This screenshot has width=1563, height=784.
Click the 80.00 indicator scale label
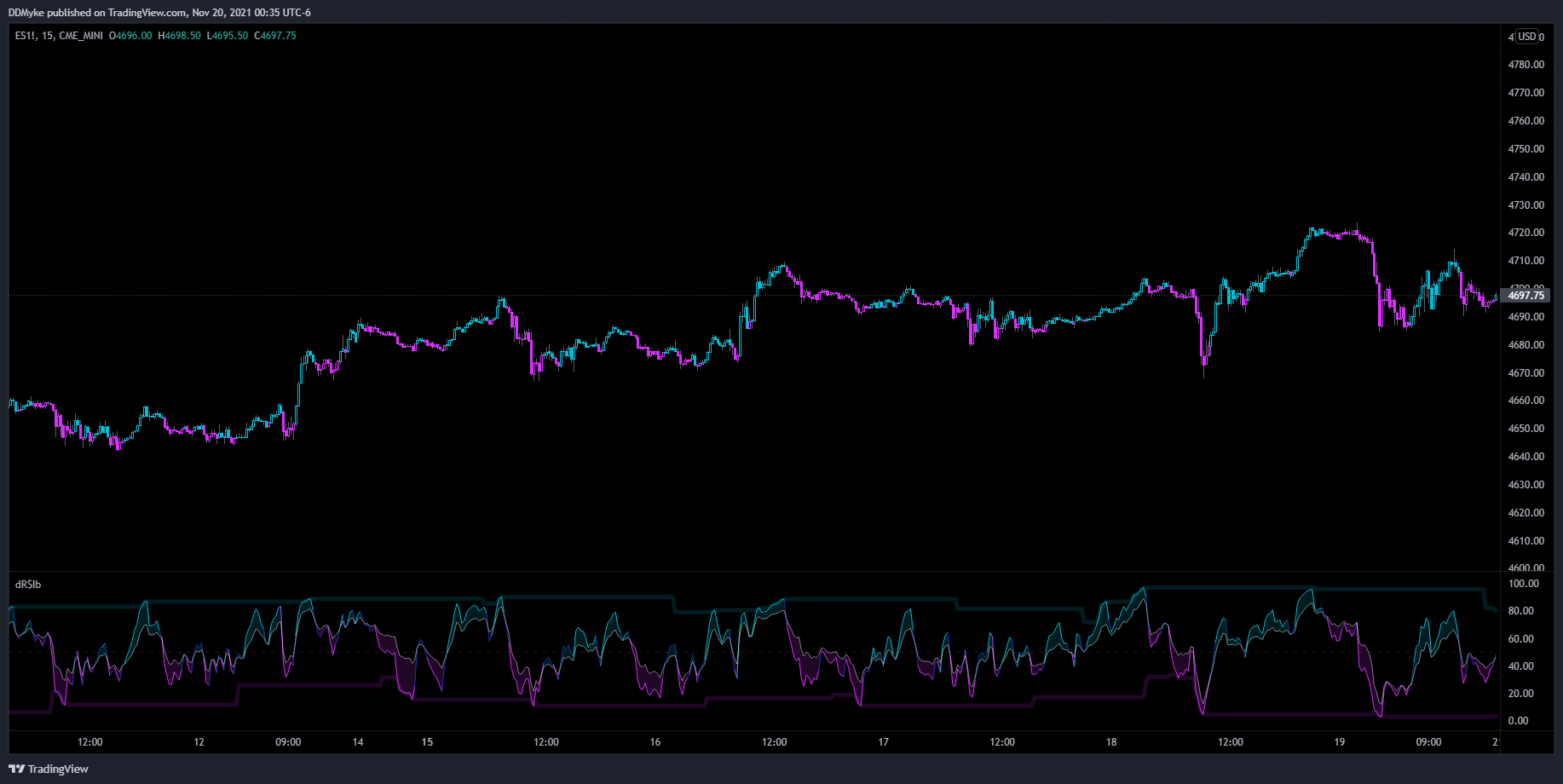tap(1521, 611)
